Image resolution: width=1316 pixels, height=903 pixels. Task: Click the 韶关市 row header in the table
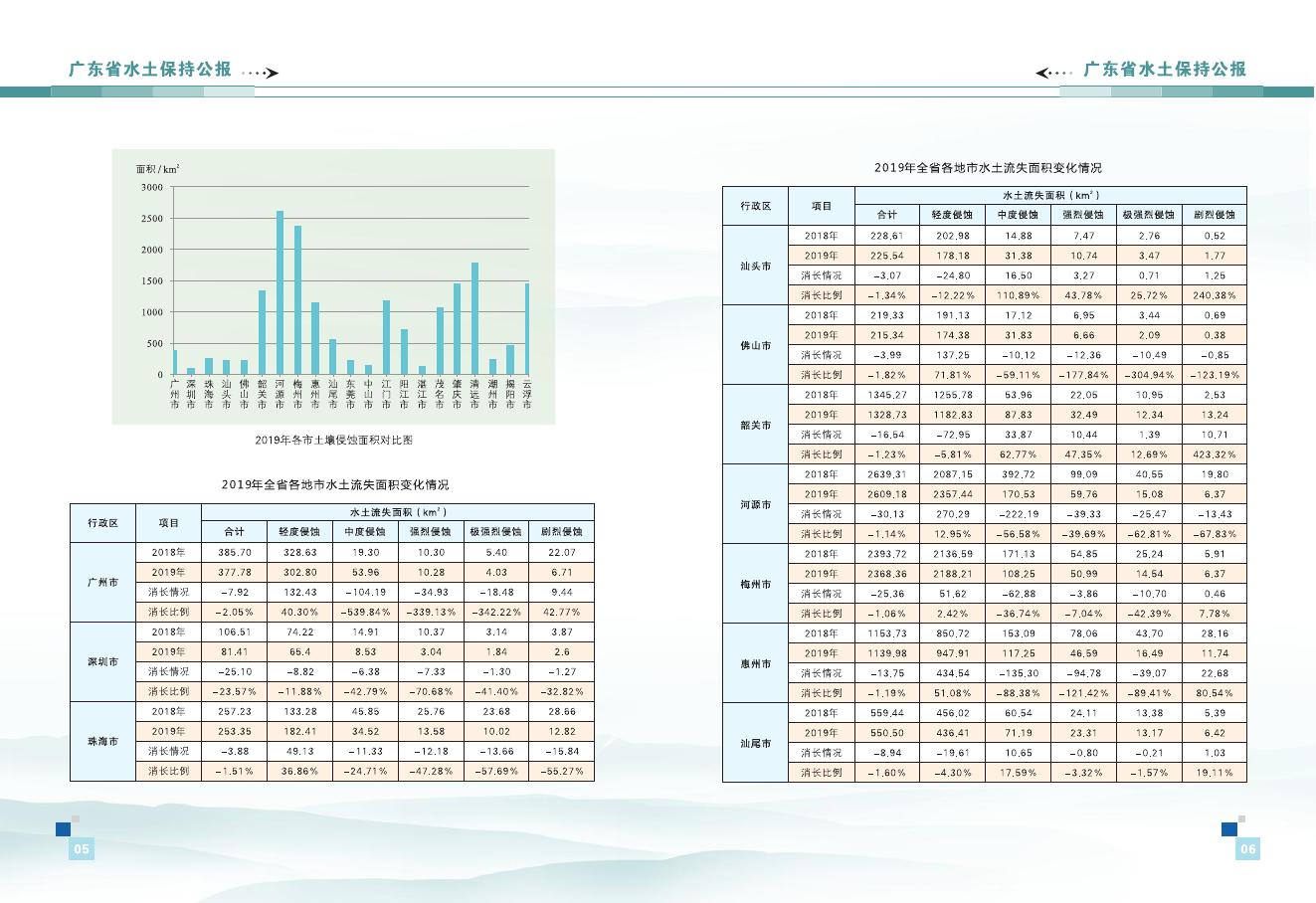(x=756, y=425)
